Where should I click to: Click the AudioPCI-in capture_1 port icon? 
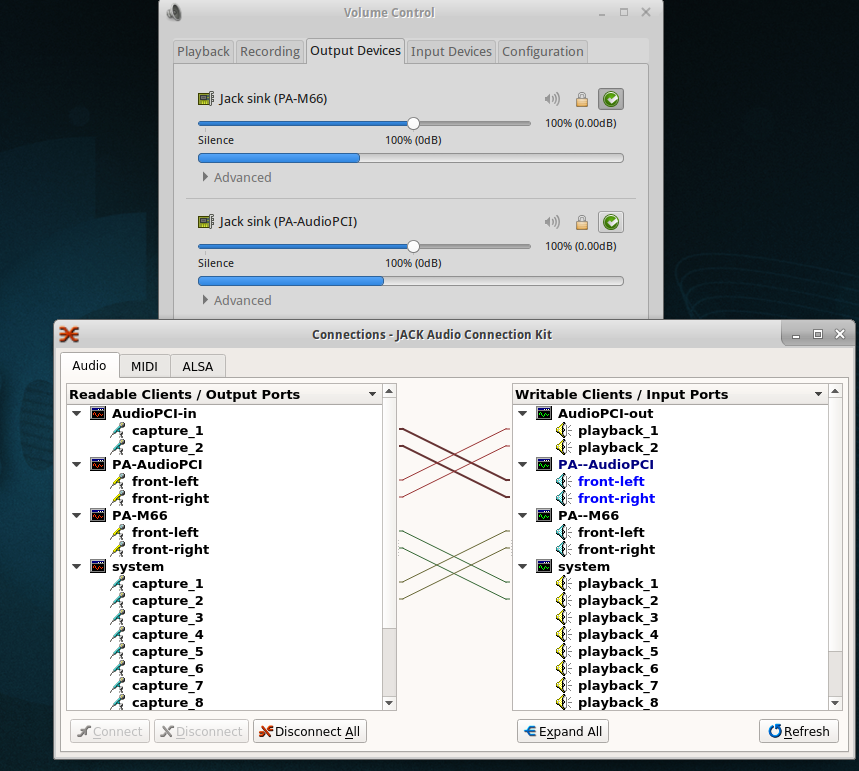pos(118,431)
